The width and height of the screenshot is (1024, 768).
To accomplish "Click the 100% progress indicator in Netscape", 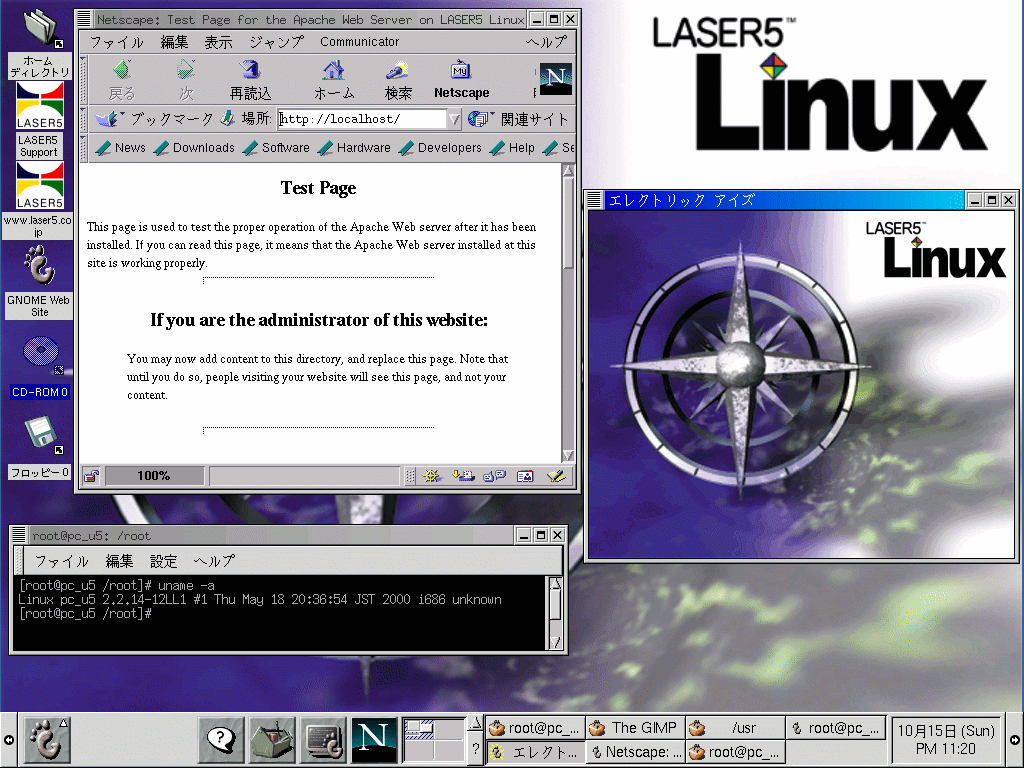I will coord(154,476).
